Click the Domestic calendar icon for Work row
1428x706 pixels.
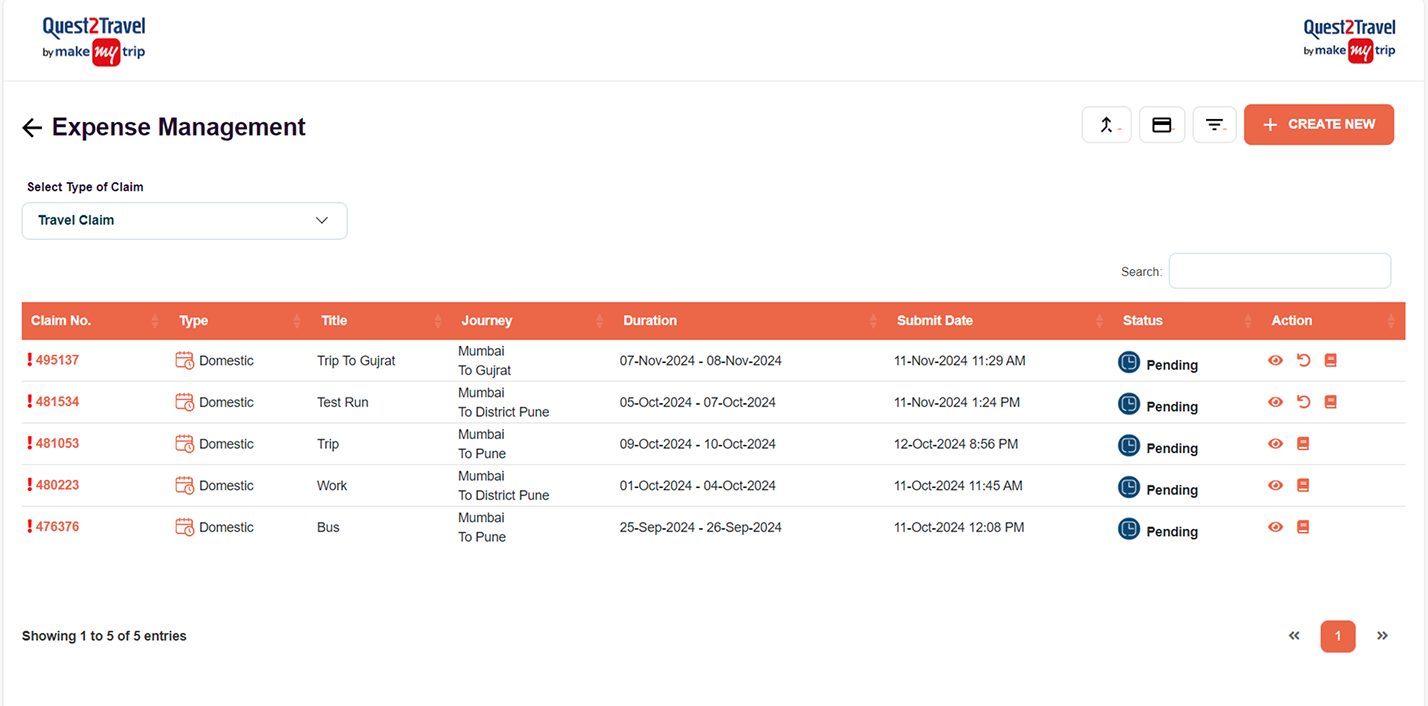click(184, 485)
